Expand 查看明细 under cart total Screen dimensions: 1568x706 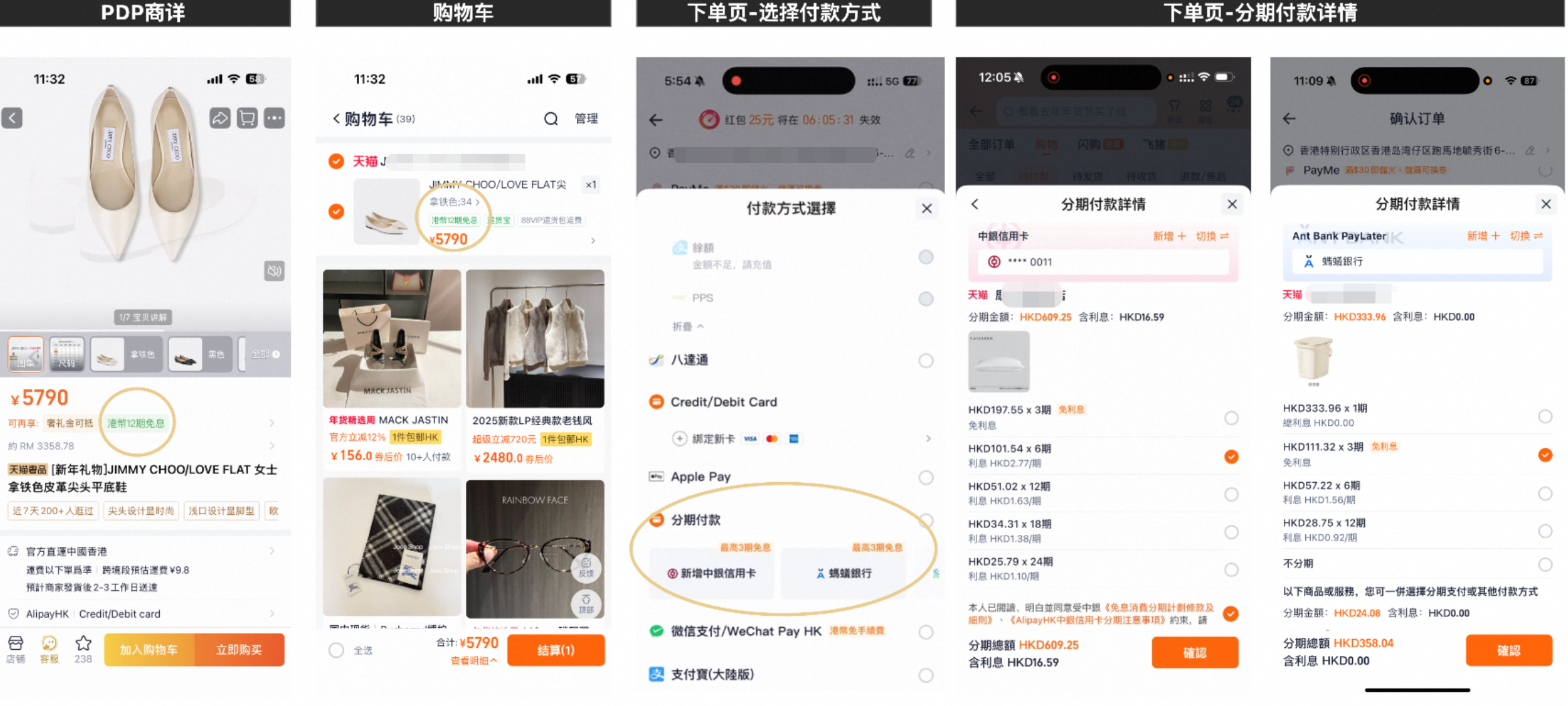(474, 661)
